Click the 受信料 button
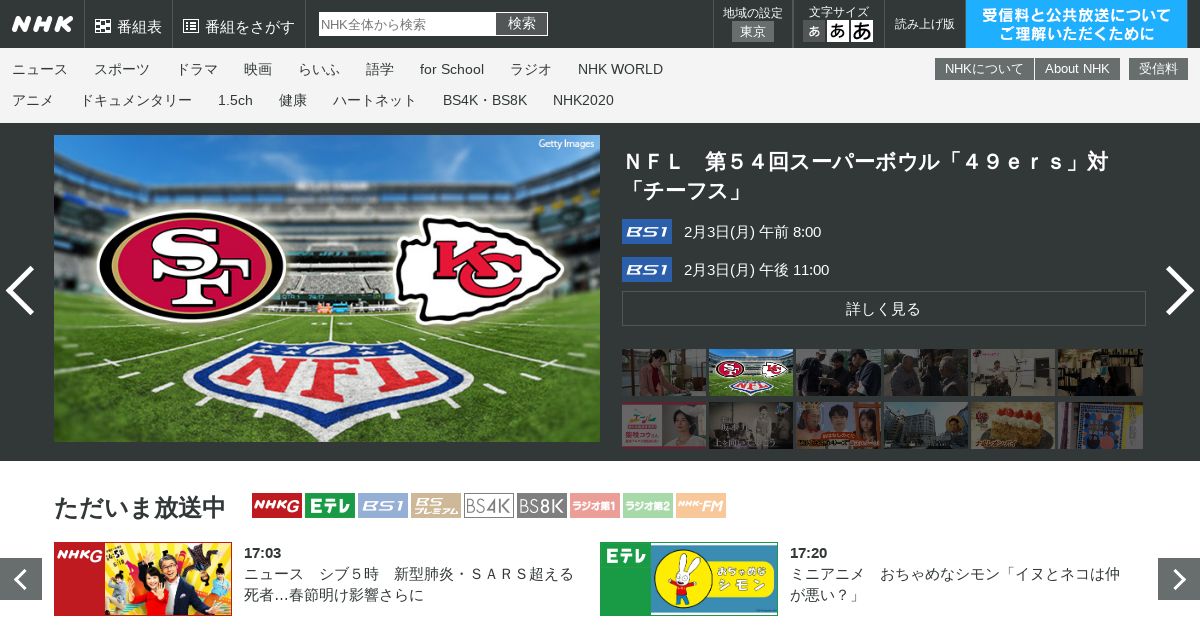Screen dimensions: 1200x630 (1158, 69)
